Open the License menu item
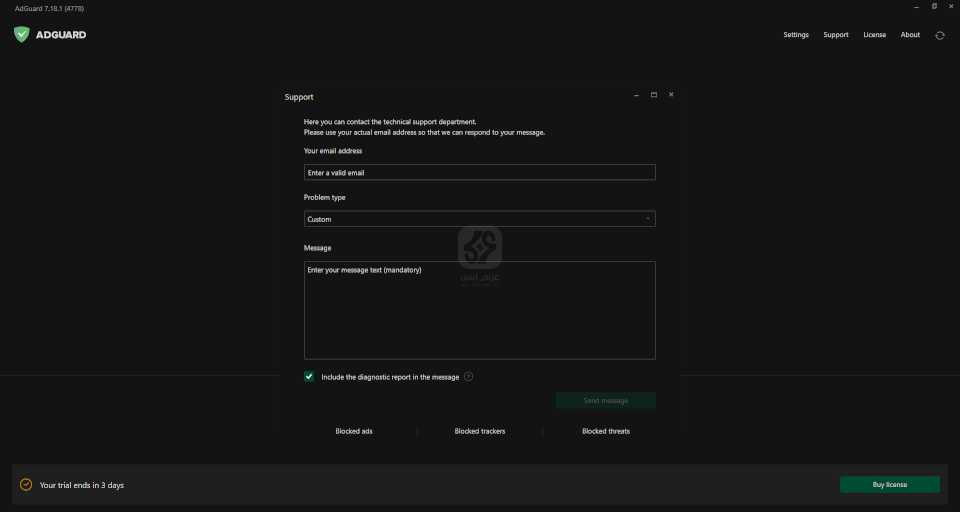The height and width of the screenshot is (512, 960). pyautogui.click(x=874, y=35)
